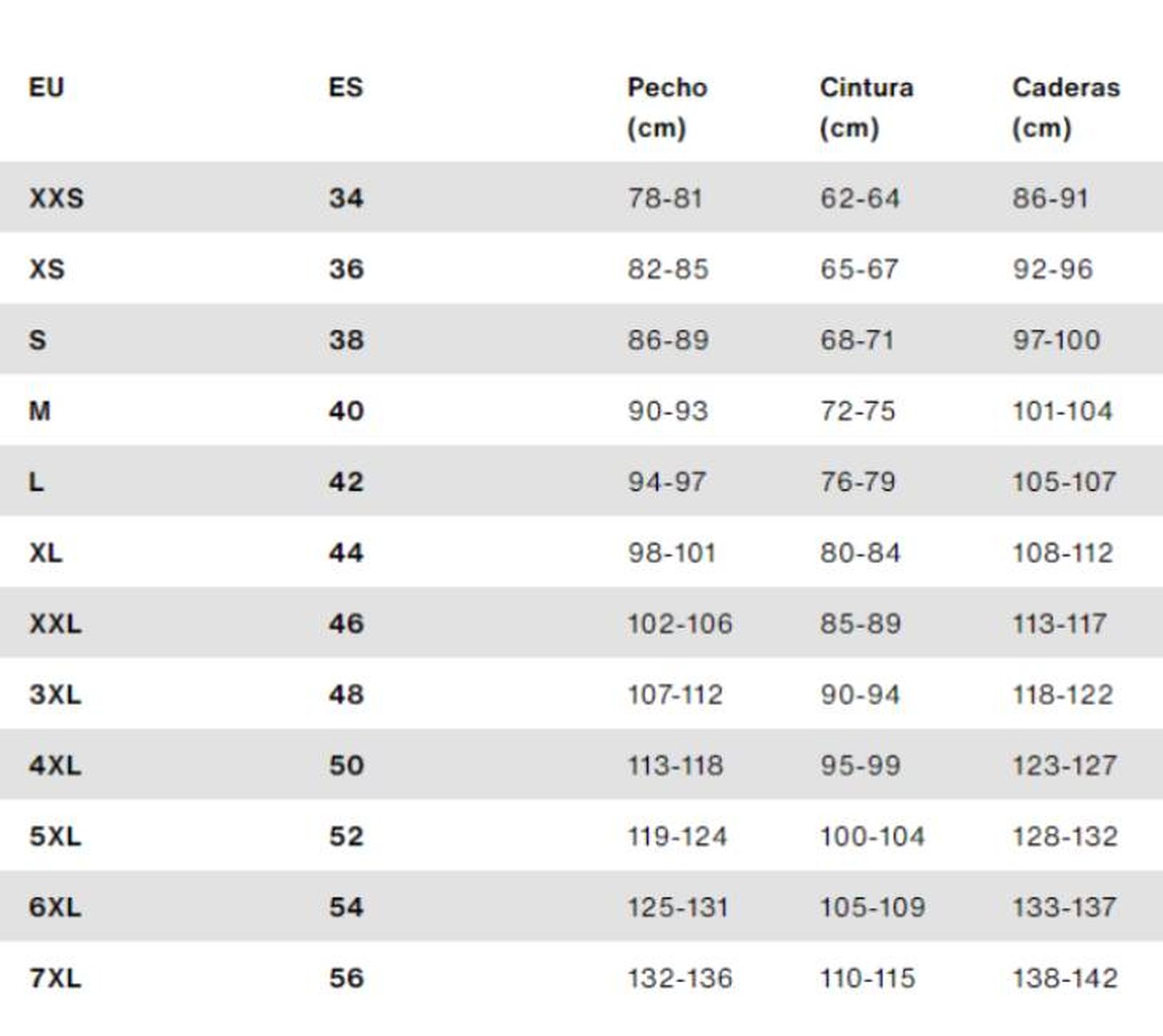1163x1036 pixels.
Task: Click the ES column header
Action: pos(345,88)
